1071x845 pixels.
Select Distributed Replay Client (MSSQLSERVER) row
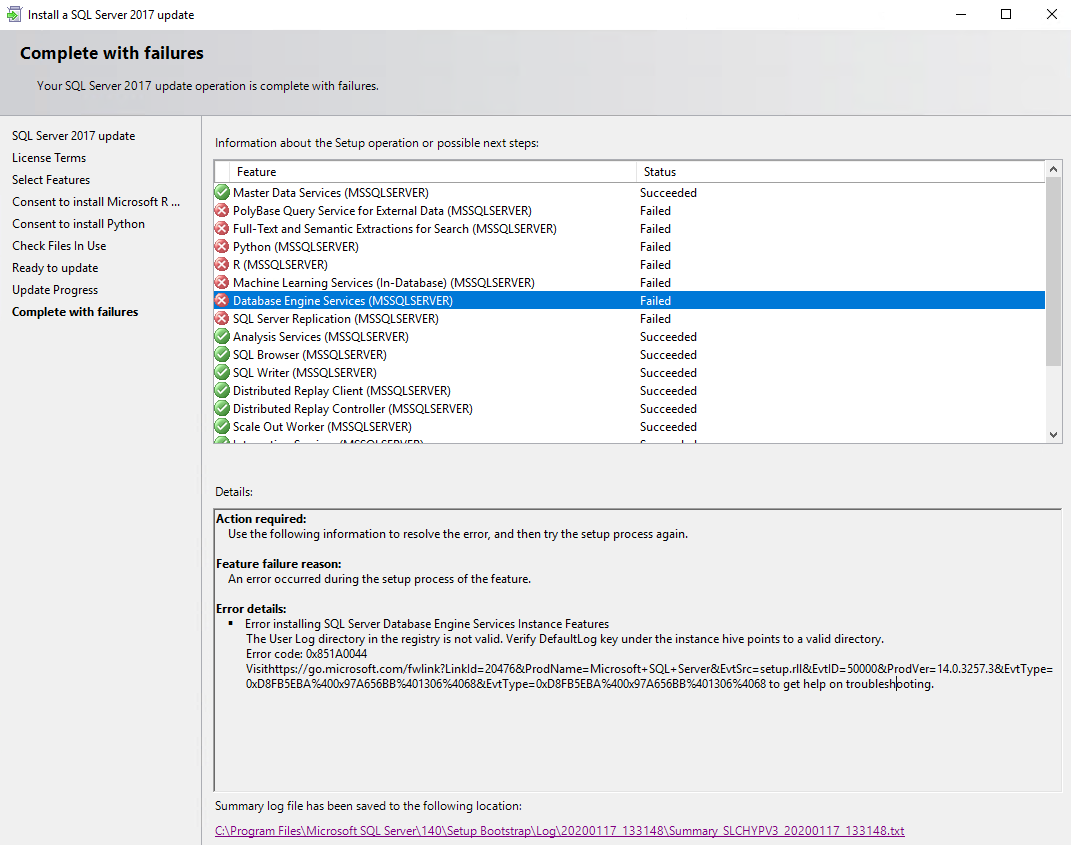(x=629, y=391)
